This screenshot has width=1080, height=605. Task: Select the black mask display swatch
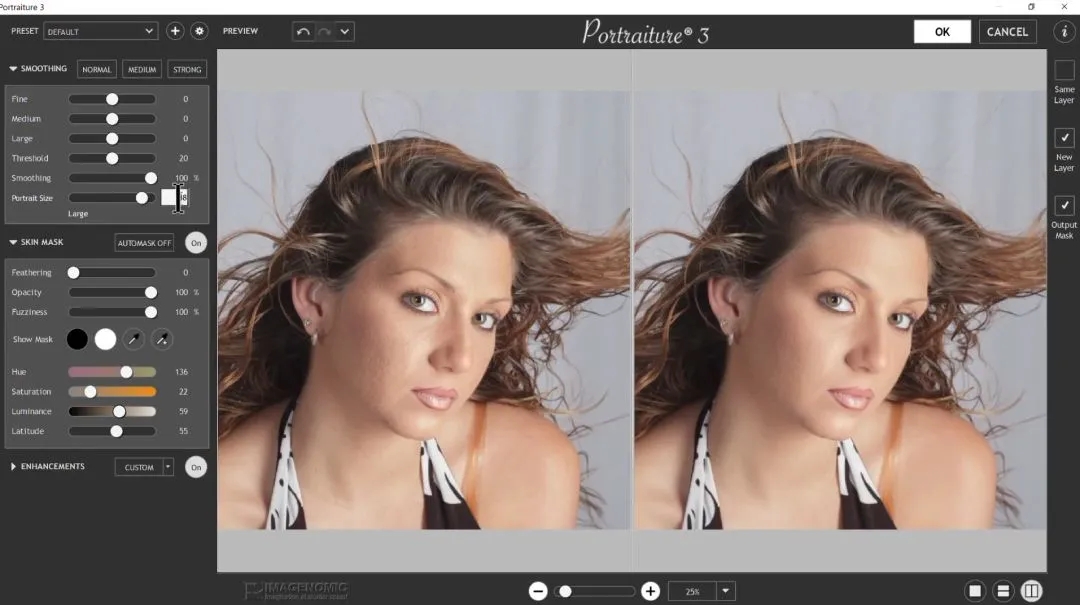[x=77, y=339]
